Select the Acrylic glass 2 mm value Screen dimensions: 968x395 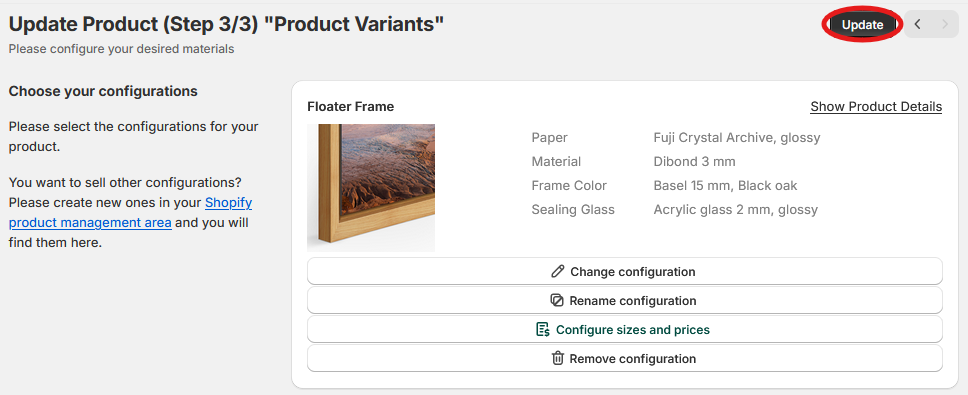pos(735,210)
